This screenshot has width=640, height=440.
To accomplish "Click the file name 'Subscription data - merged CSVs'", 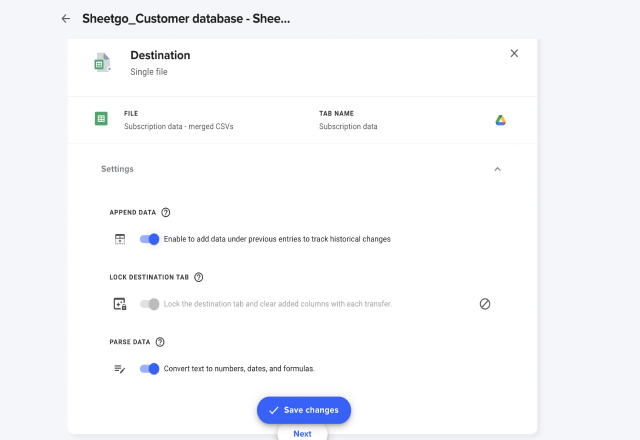I will coord(179,127).
